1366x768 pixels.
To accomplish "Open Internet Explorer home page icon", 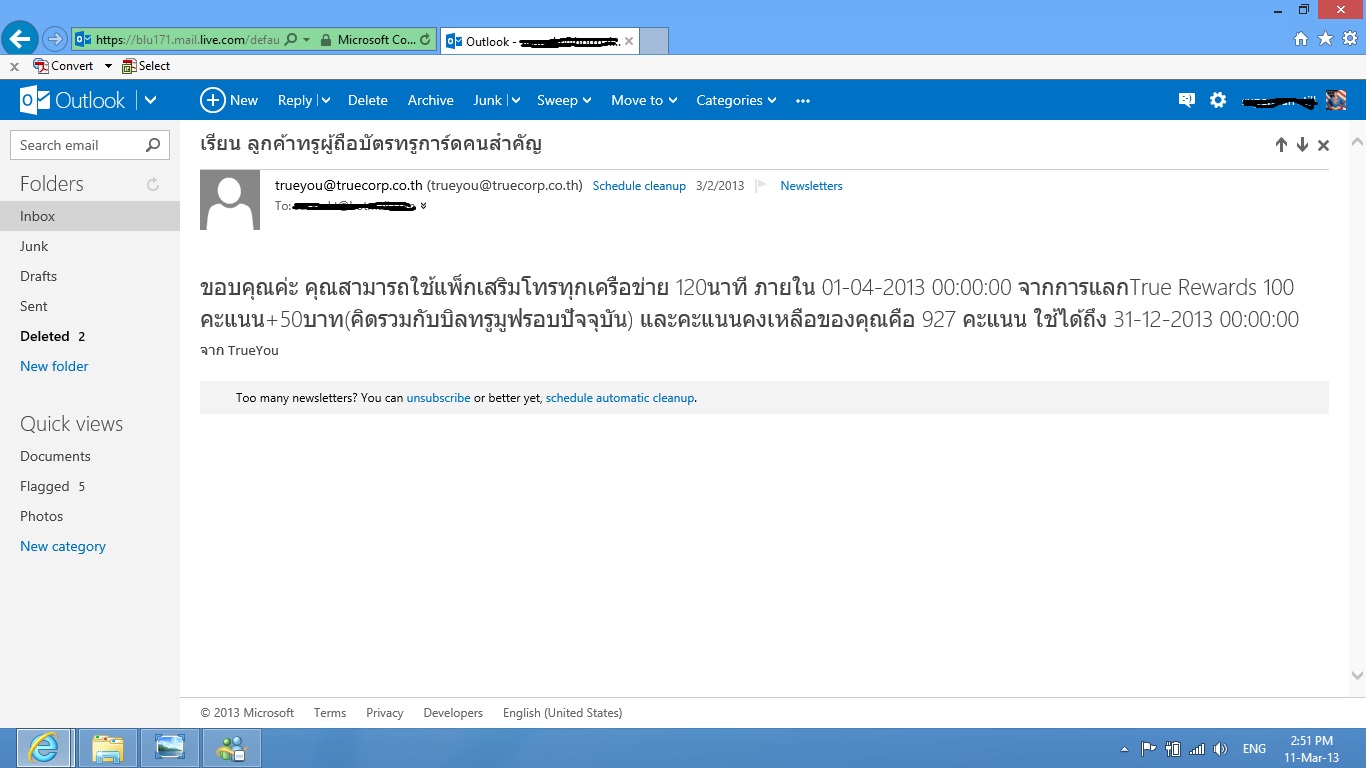I will [x=1301, y=39].
